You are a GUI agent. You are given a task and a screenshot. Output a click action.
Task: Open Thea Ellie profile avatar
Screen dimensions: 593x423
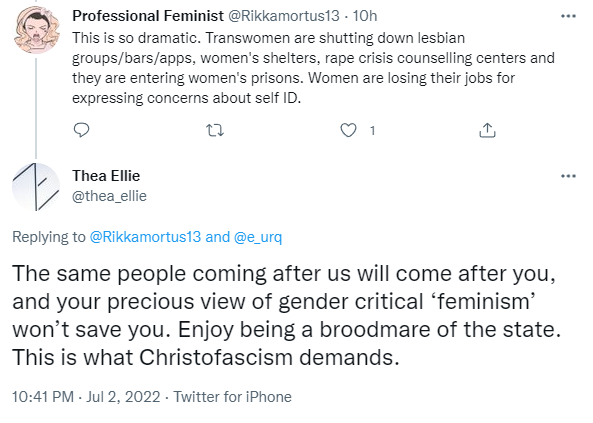[37, 187]
